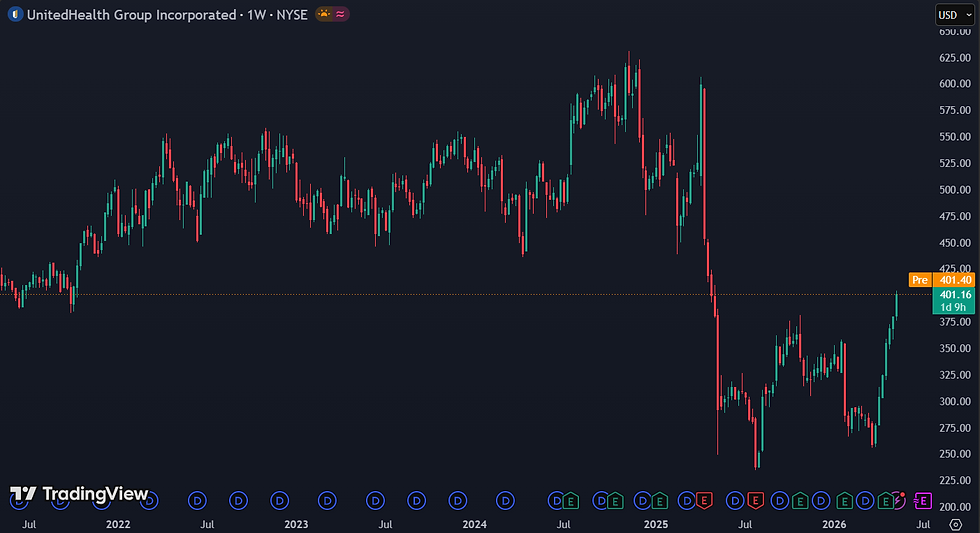Open the September 2023 dividend marker
Viewport: 980px width, 533px height.
[x=416, y=501]
